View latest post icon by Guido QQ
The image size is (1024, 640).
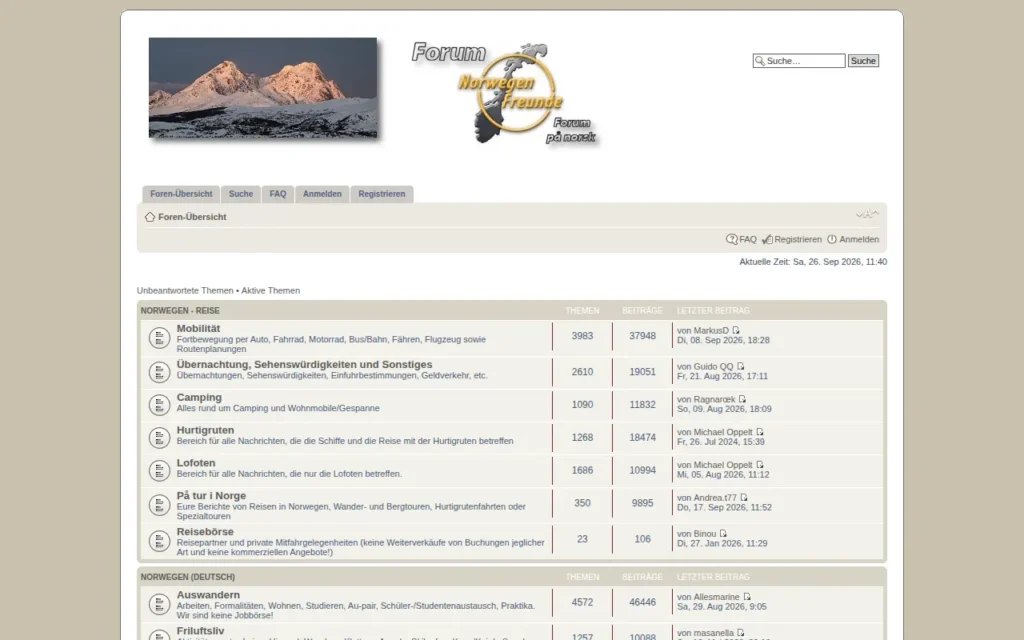pyautogui.click(x=741, y=366)
